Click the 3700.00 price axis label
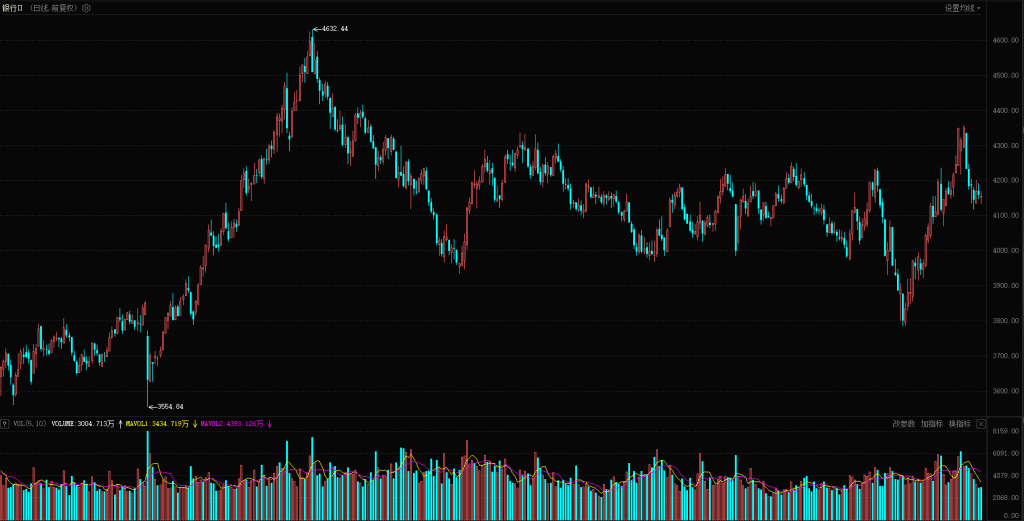Viewport: 1024px width, 521px height. tap(1006, 356)
